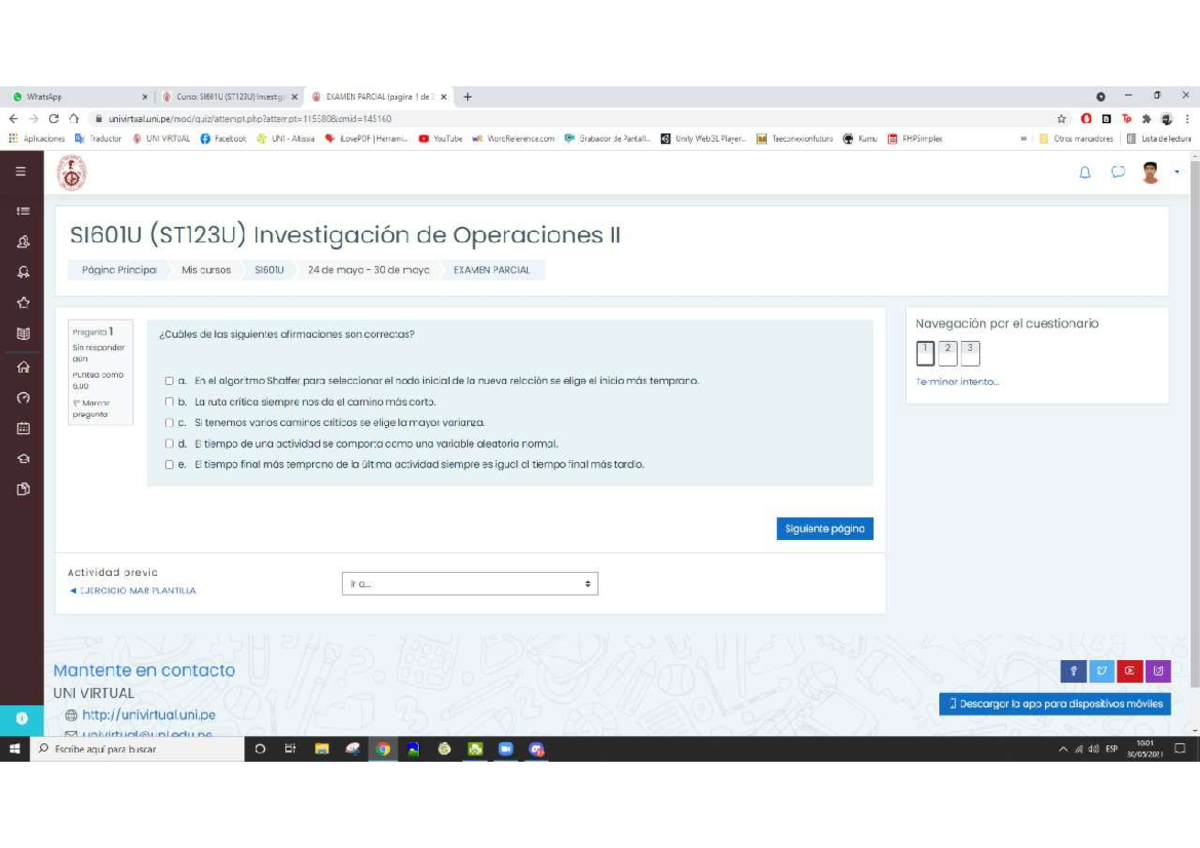Click the 'Siguiente página' button
The width and height of the screenshot is (1200, 848).
tap(824, 528)
